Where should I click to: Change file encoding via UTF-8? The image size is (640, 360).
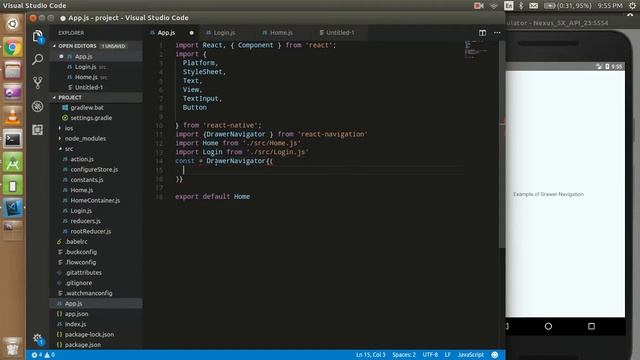tap(430, 355)
